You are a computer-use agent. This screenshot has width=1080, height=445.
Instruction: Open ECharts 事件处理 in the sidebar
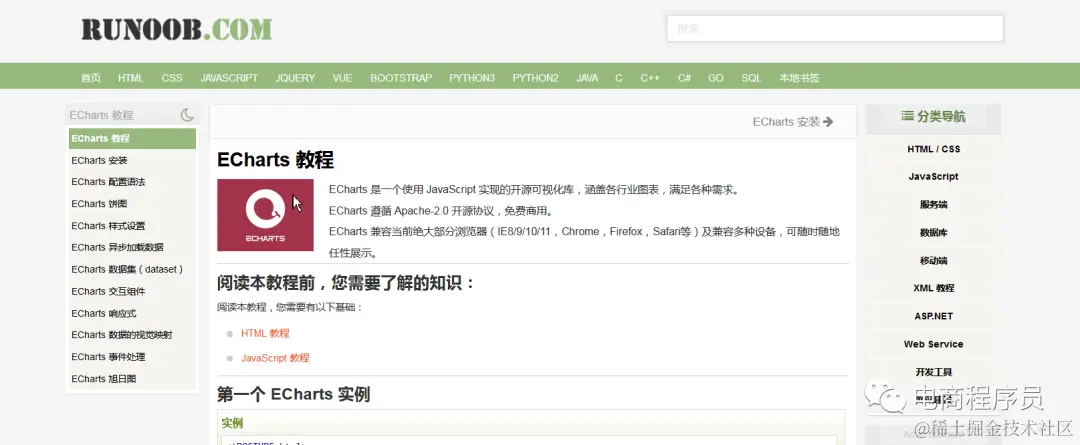pyautogui.click(x=108, y=357)
